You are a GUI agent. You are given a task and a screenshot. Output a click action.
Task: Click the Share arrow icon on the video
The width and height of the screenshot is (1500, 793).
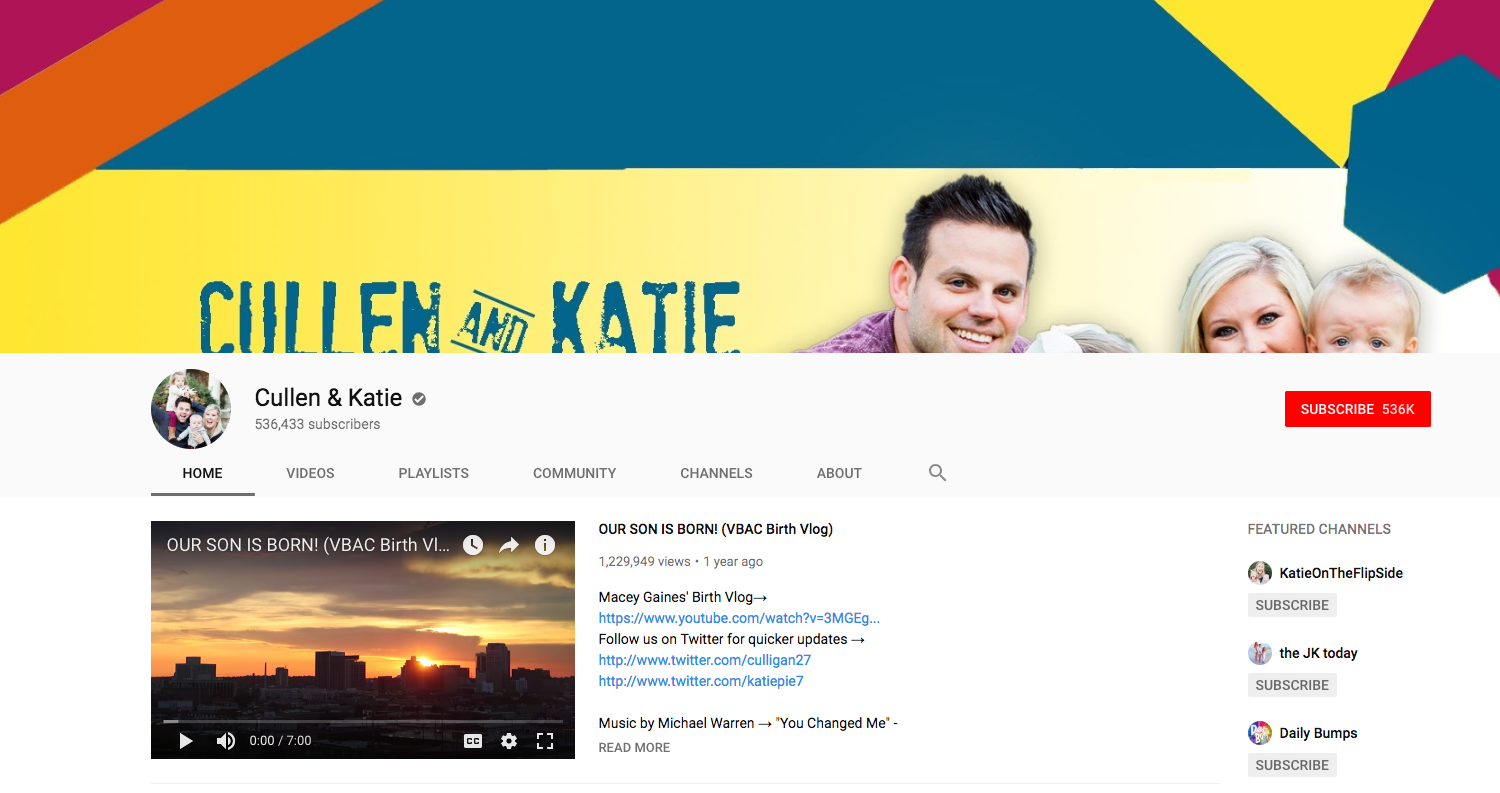[x=509, y=545]
